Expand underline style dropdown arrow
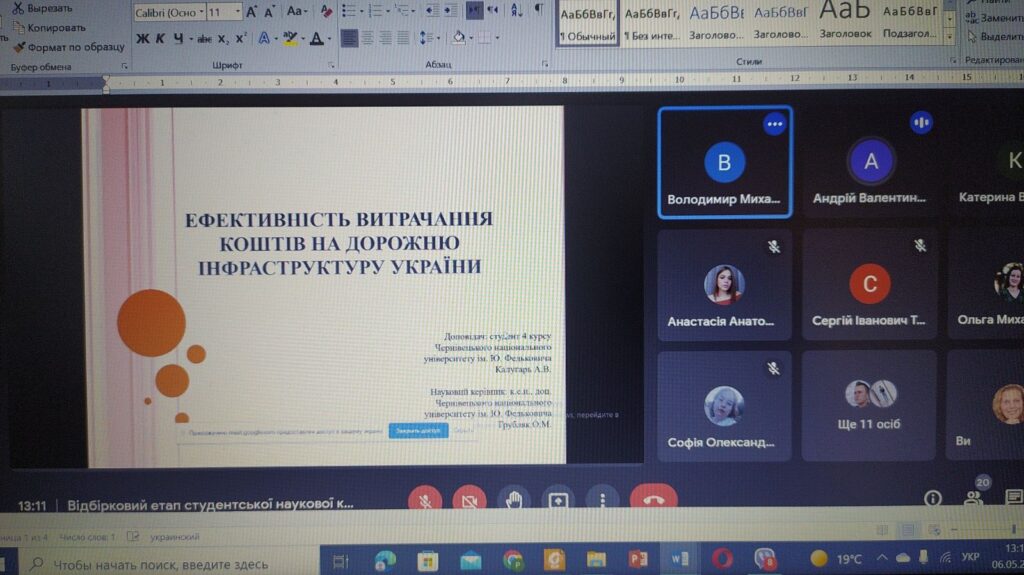 point(191,40)
